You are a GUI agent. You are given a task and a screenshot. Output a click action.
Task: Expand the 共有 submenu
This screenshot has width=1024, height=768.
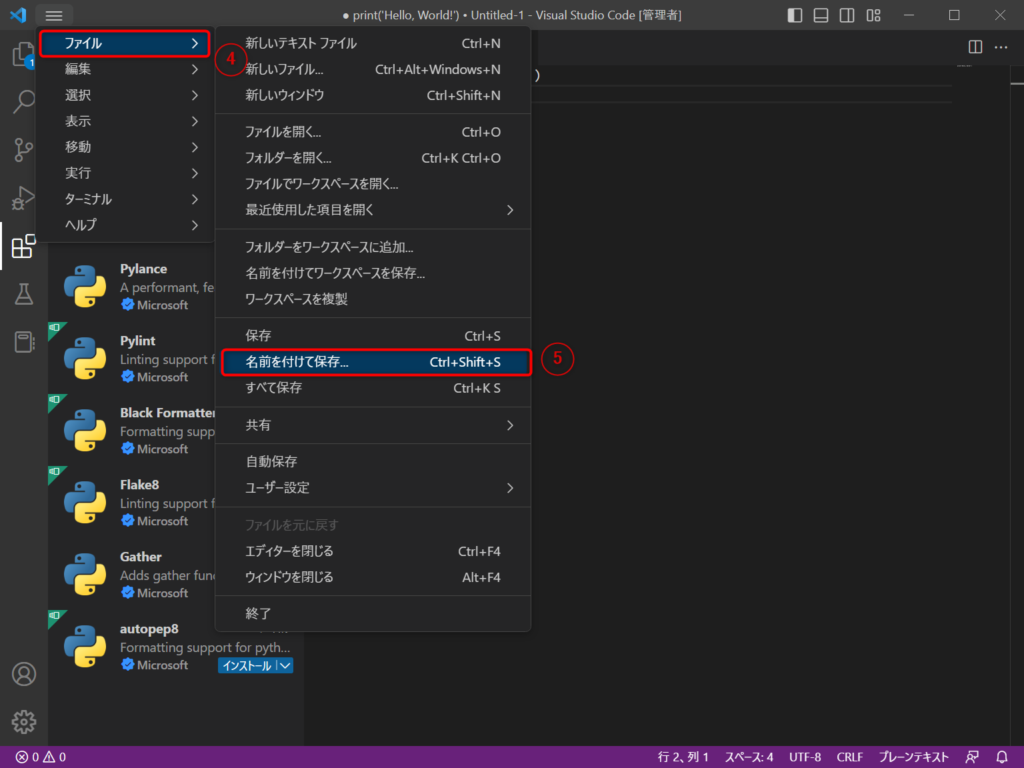pyautogui.click(x=373, y=425)
